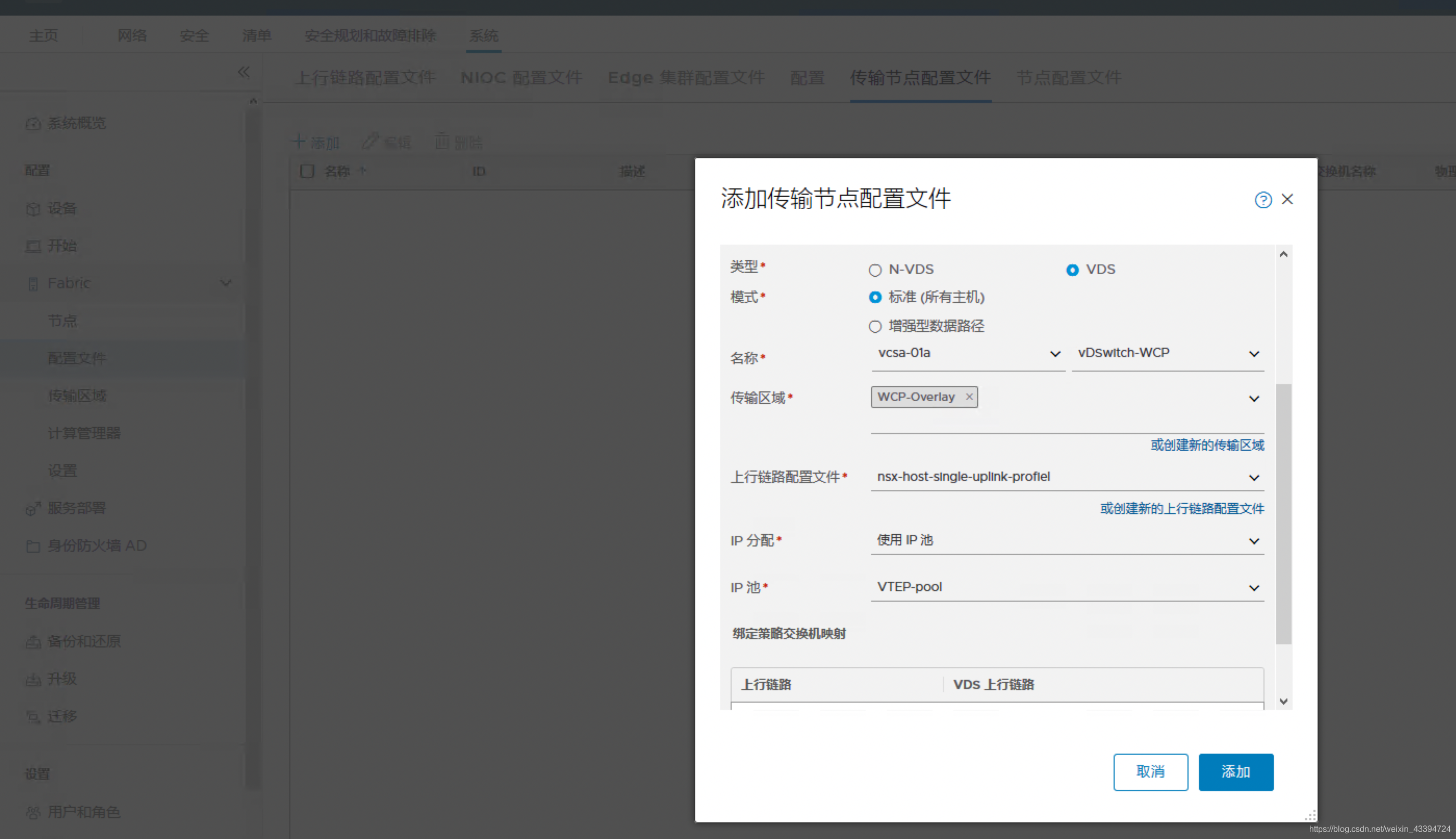Click the 或创建新的传输区域 link
The height and width of the screenshot is (839, 1456).
point(1207,446)
